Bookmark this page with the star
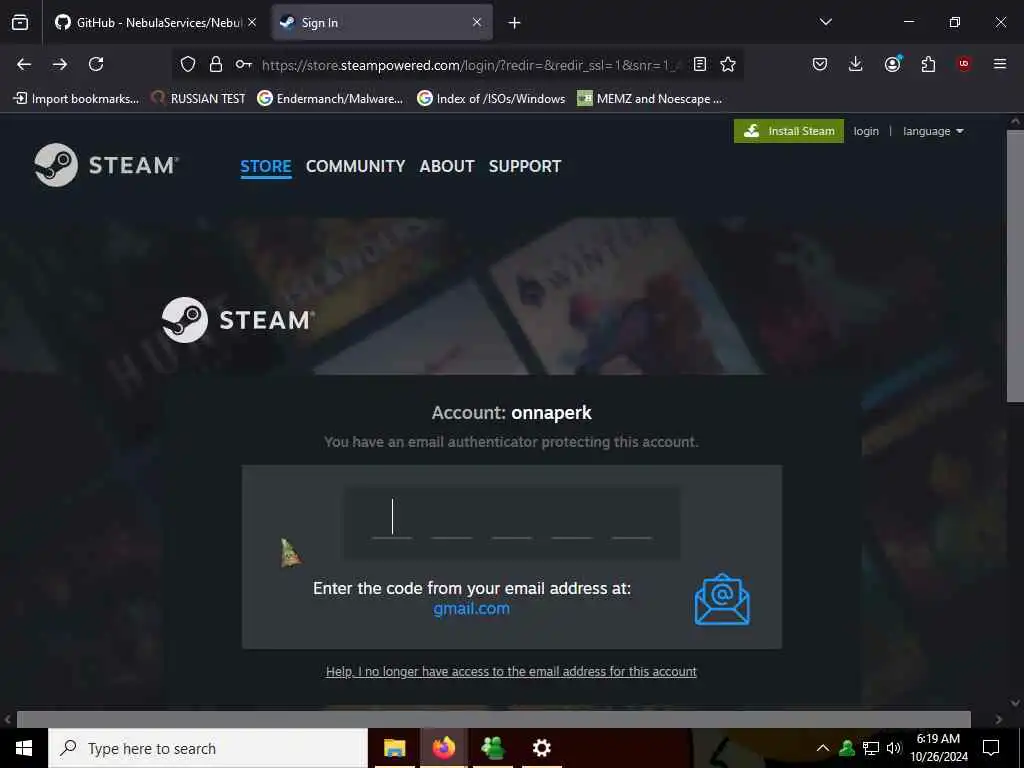 [x=728, y=64]
